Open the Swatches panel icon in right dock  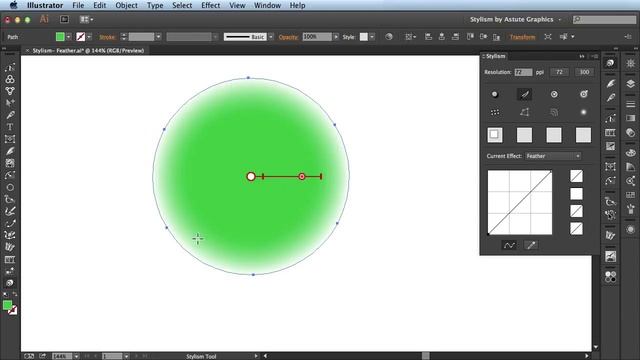[x=631, y=194]
